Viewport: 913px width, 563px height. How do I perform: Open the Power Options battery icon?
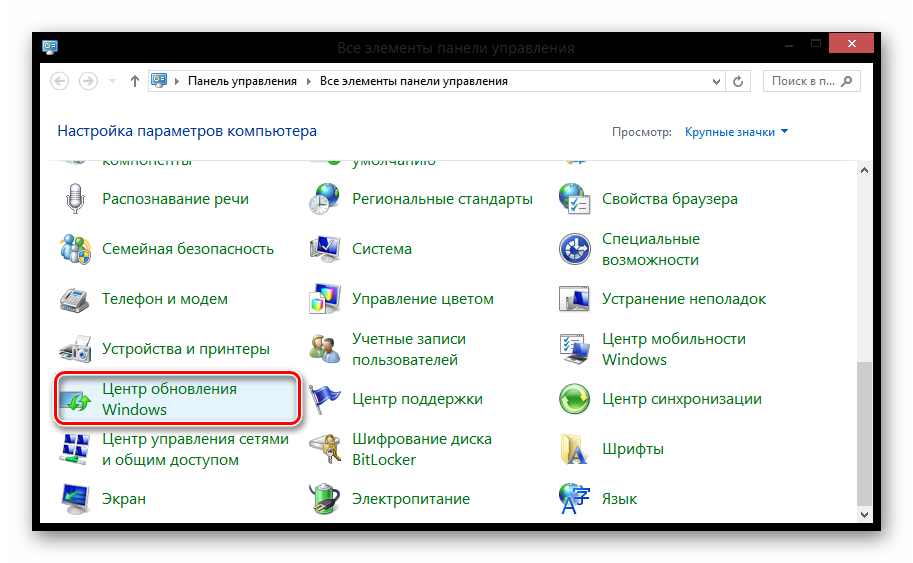(325, 498)
